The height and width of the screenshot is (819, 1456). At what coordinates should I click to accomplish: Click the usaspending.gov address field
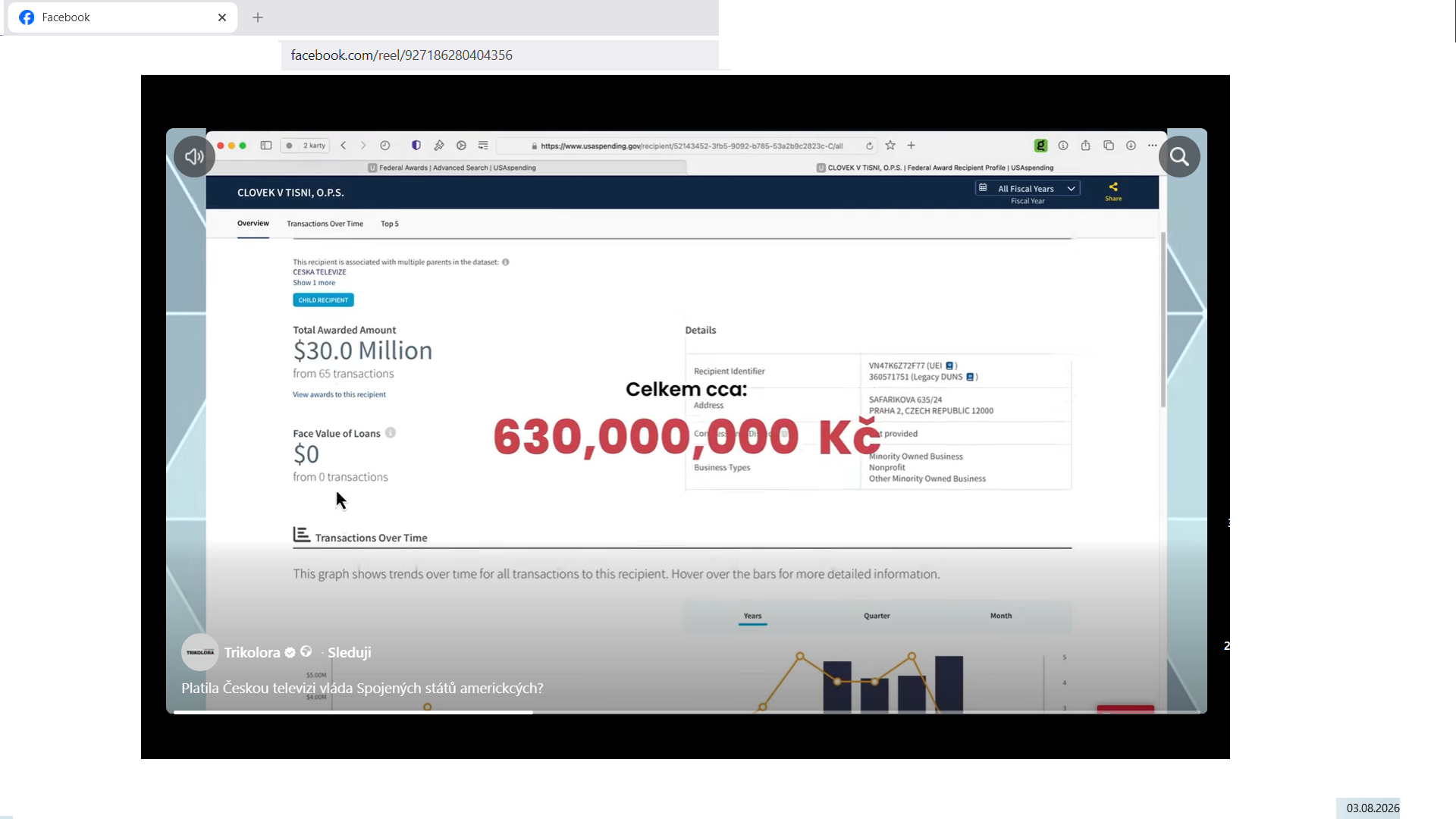(x=687, y=146)
